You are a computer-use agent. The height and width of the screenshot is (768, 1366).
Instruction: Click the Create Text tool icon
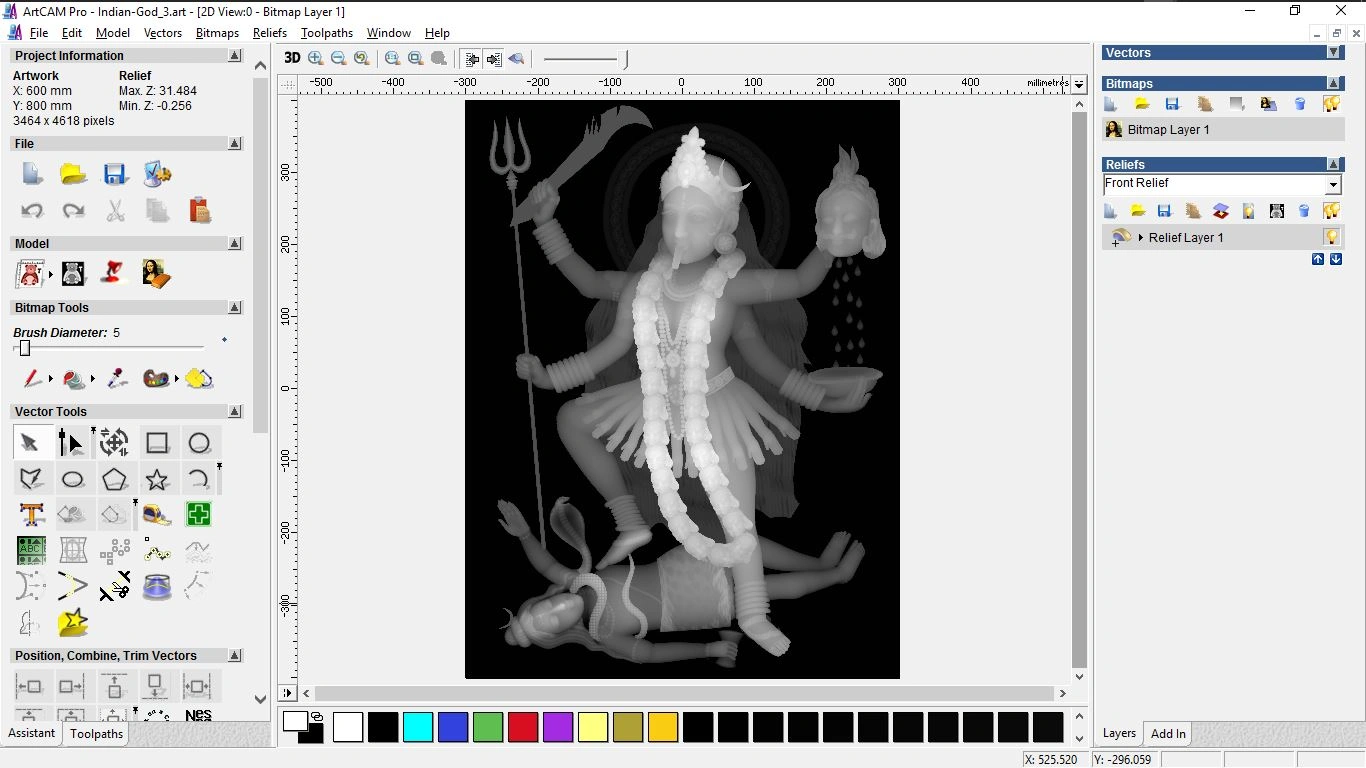pos(31,514)
